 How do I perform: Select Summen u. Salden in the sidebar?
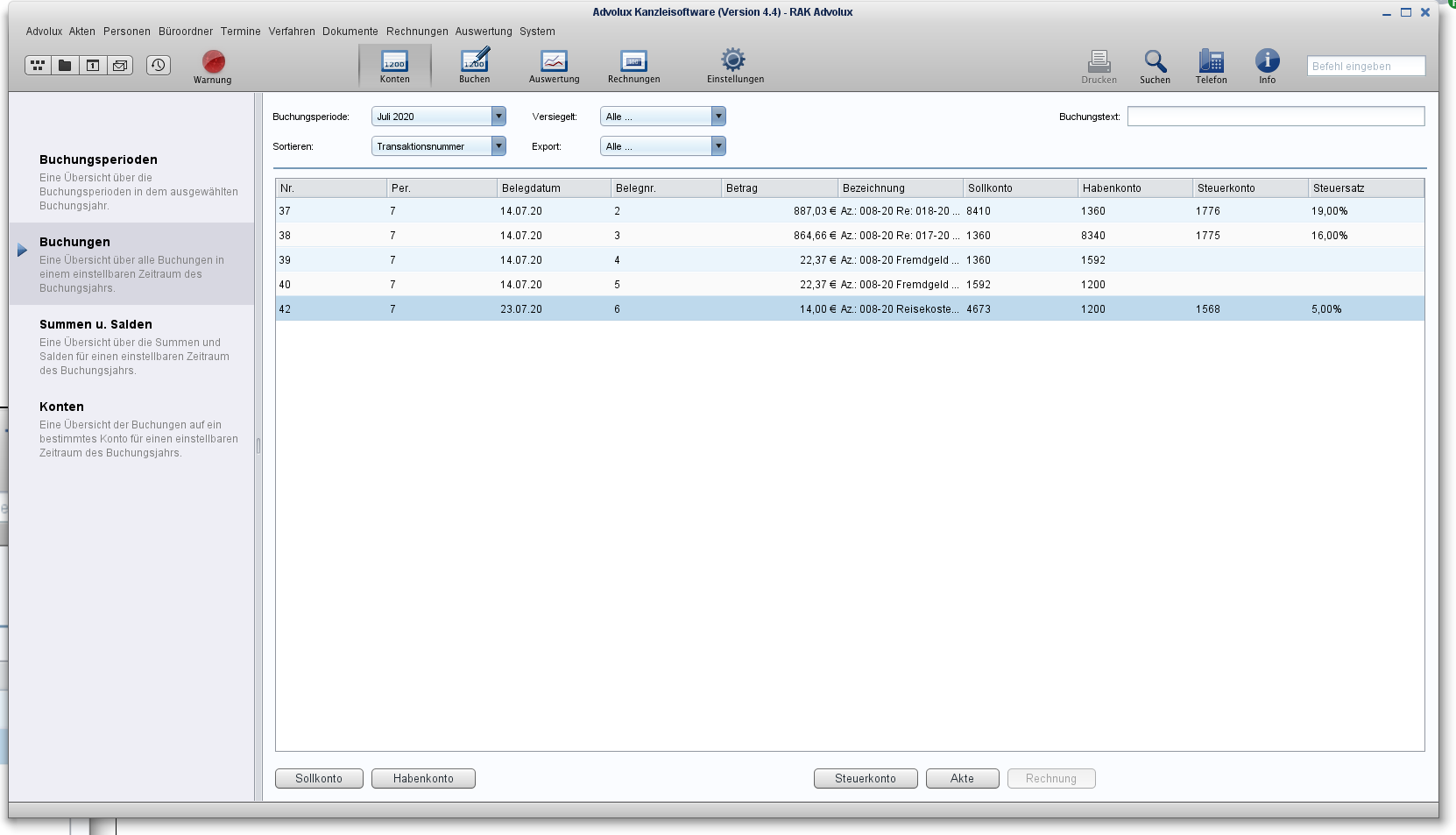pyautogui.click(x=131, y=346)
